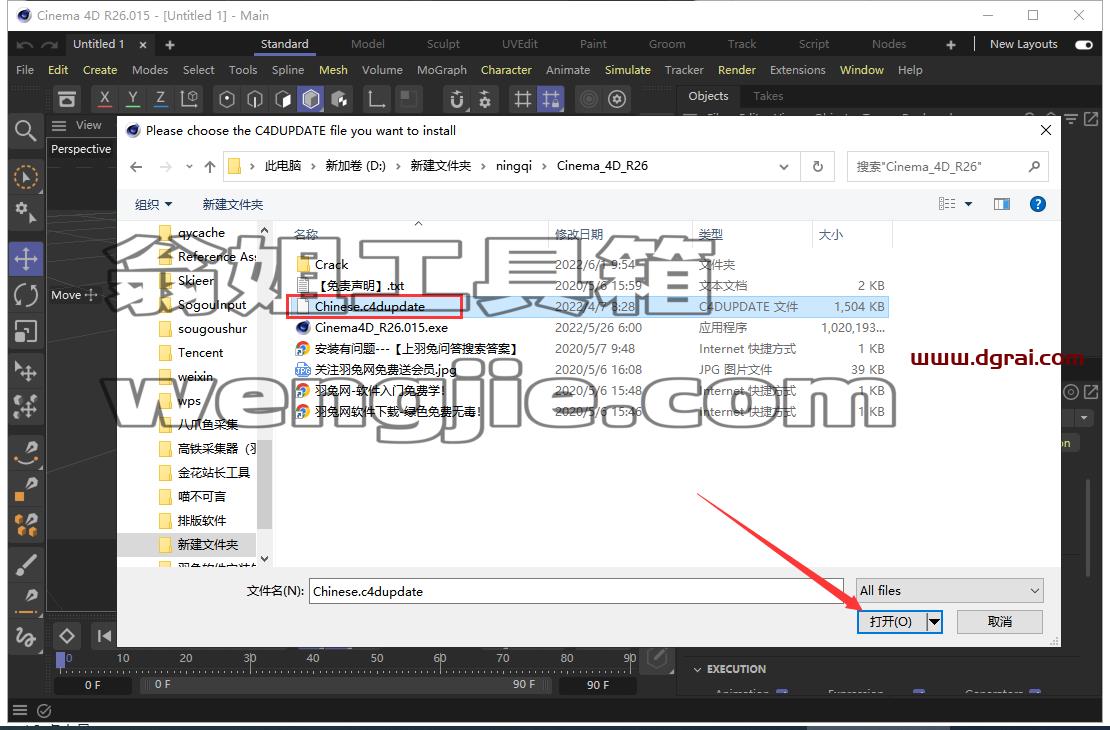Open the search tool in Cinema 4D

coord(25,130)
